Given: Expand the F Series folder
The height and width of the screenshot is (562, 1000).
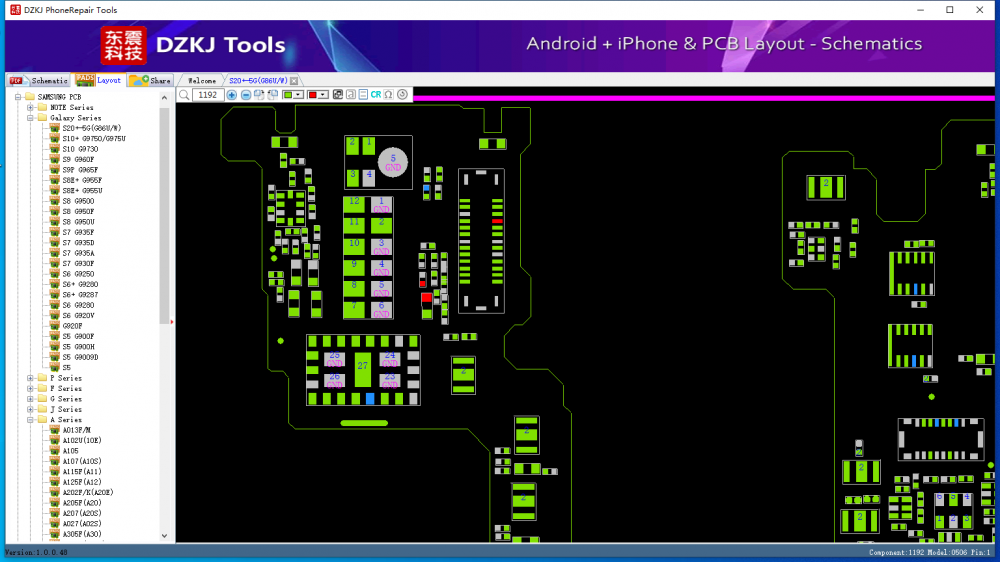Looking at the screenshot, I should pos(30,388).
